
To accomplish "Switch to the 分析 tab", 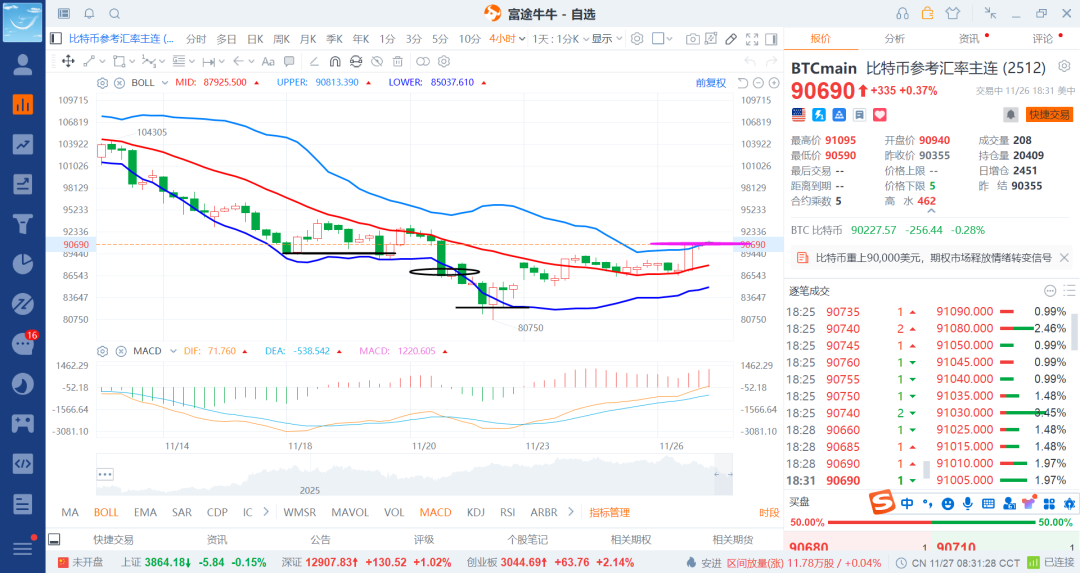I will (895, 39).
